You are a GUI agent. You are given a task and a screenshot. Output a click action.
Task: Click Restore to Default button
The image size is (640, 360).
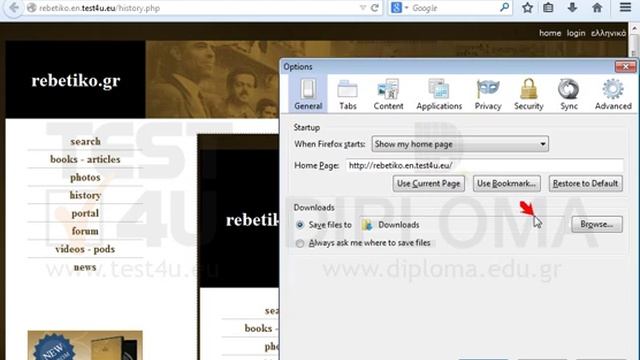(x=586, y=184)
